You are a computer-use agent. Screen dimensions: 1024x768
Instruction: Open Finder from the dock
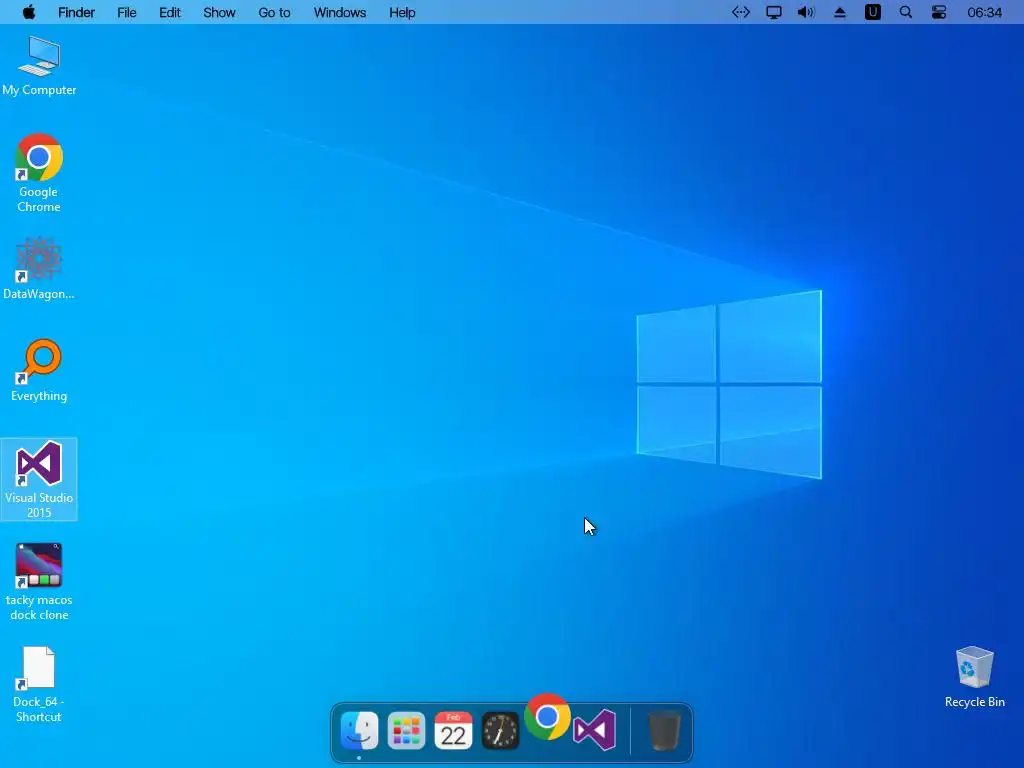pyautogui.click(x=359, y=730)
